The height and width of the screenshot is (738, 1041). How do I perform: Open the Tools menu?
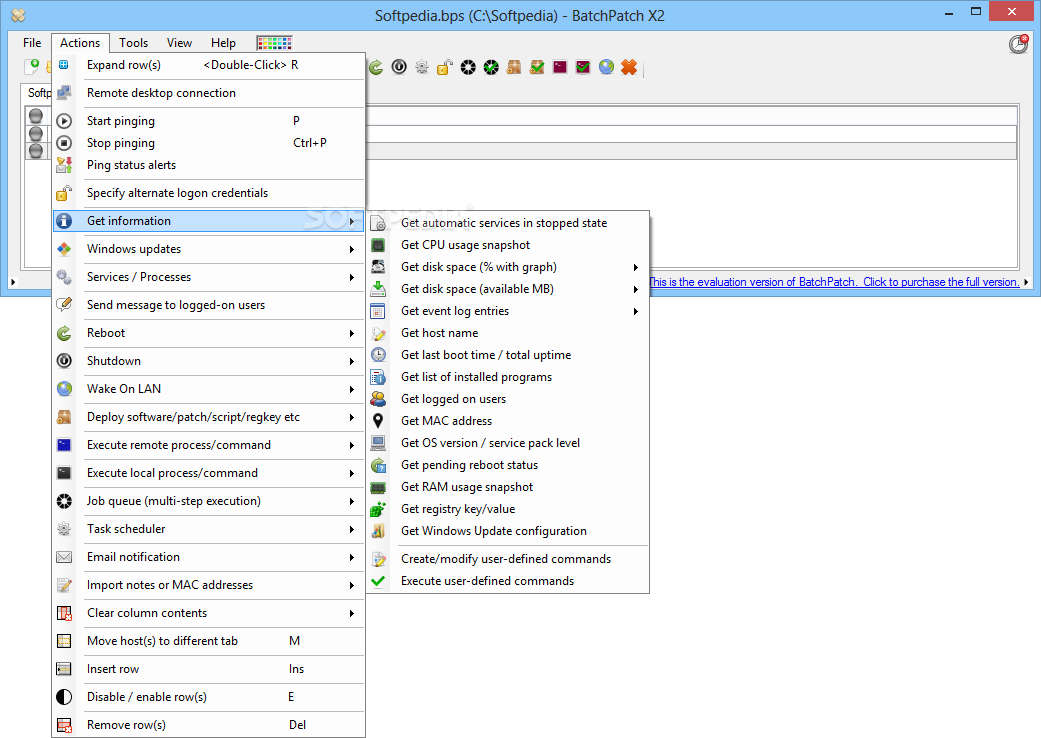tap(133, 42)
